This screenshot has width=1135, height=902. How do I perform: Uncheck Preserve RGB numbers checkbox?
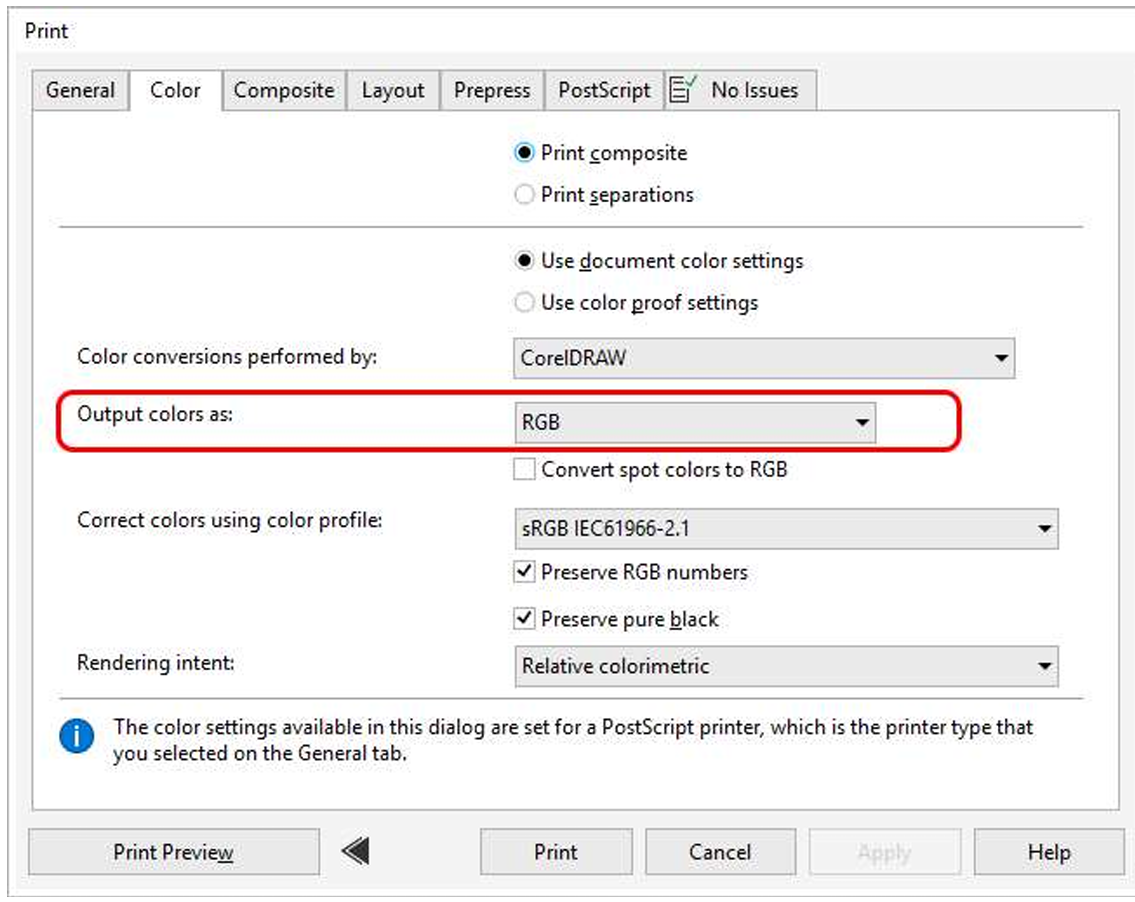click(x=524, y=573)
